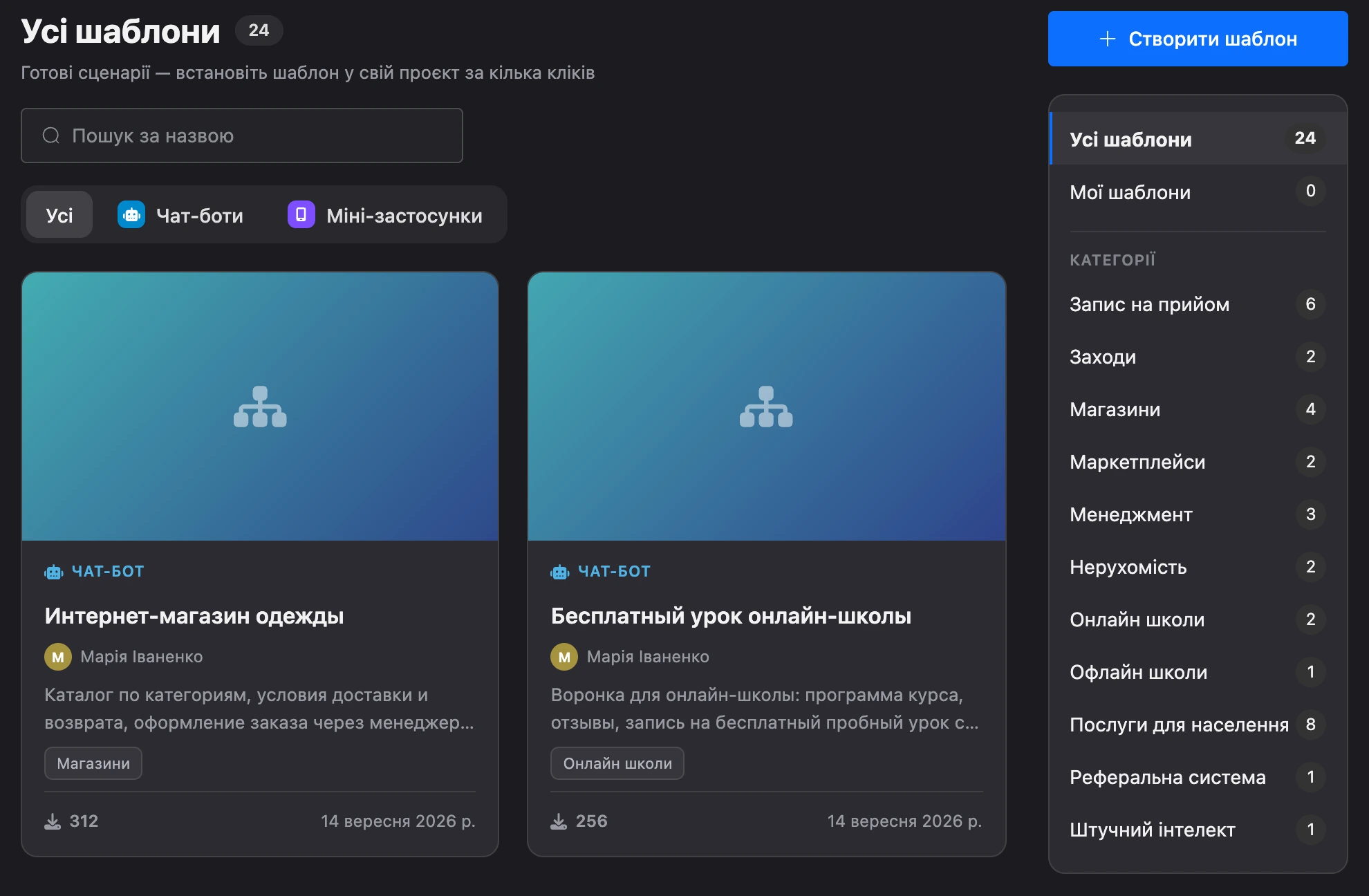Filter by Онлайн школи category in sidebar
This screenshot has width=1369, height=896.
[1198, 619]
